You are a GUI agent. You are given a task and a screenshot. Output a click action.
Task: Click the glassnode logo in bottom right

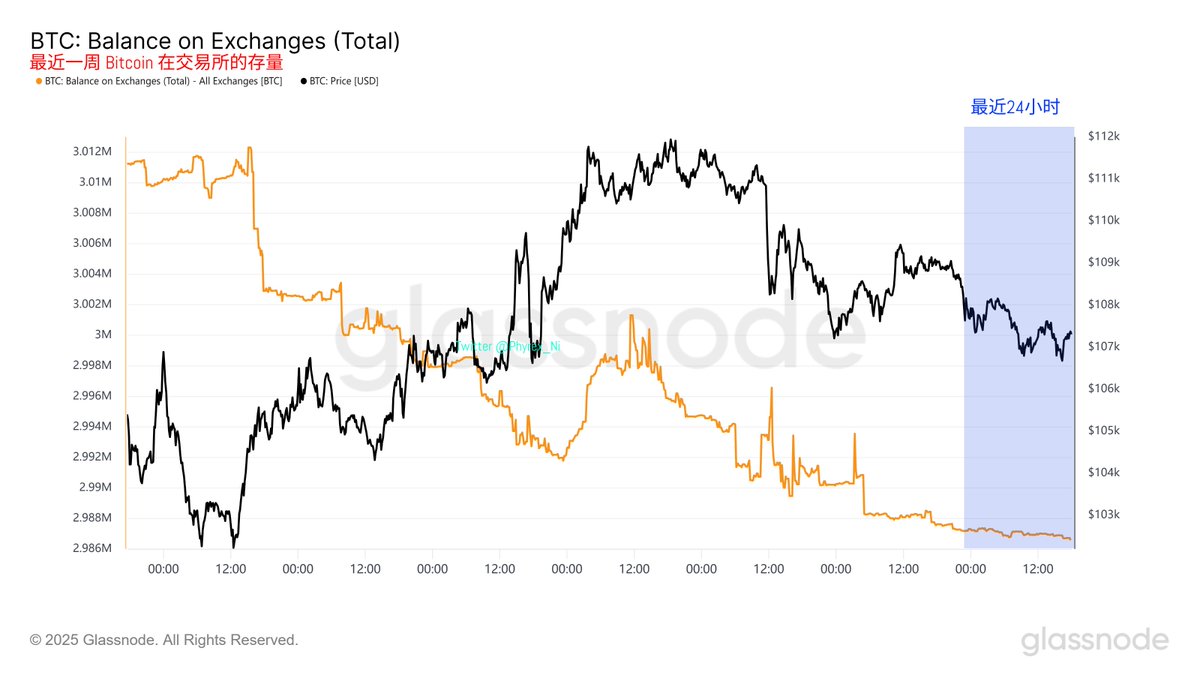click(1095, 640)
